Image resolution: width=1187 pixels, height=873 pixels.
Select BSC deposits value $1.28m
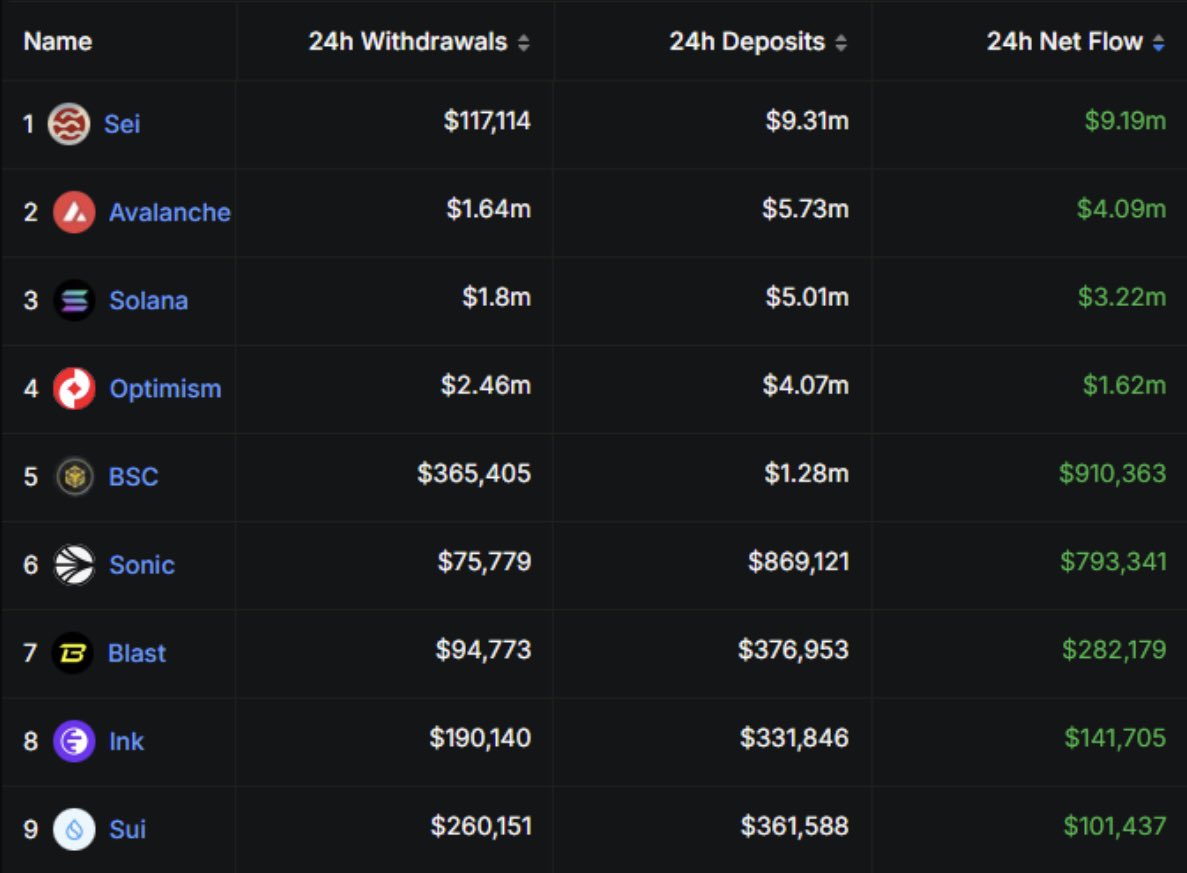pyautogui.click(x=806, y=473)
